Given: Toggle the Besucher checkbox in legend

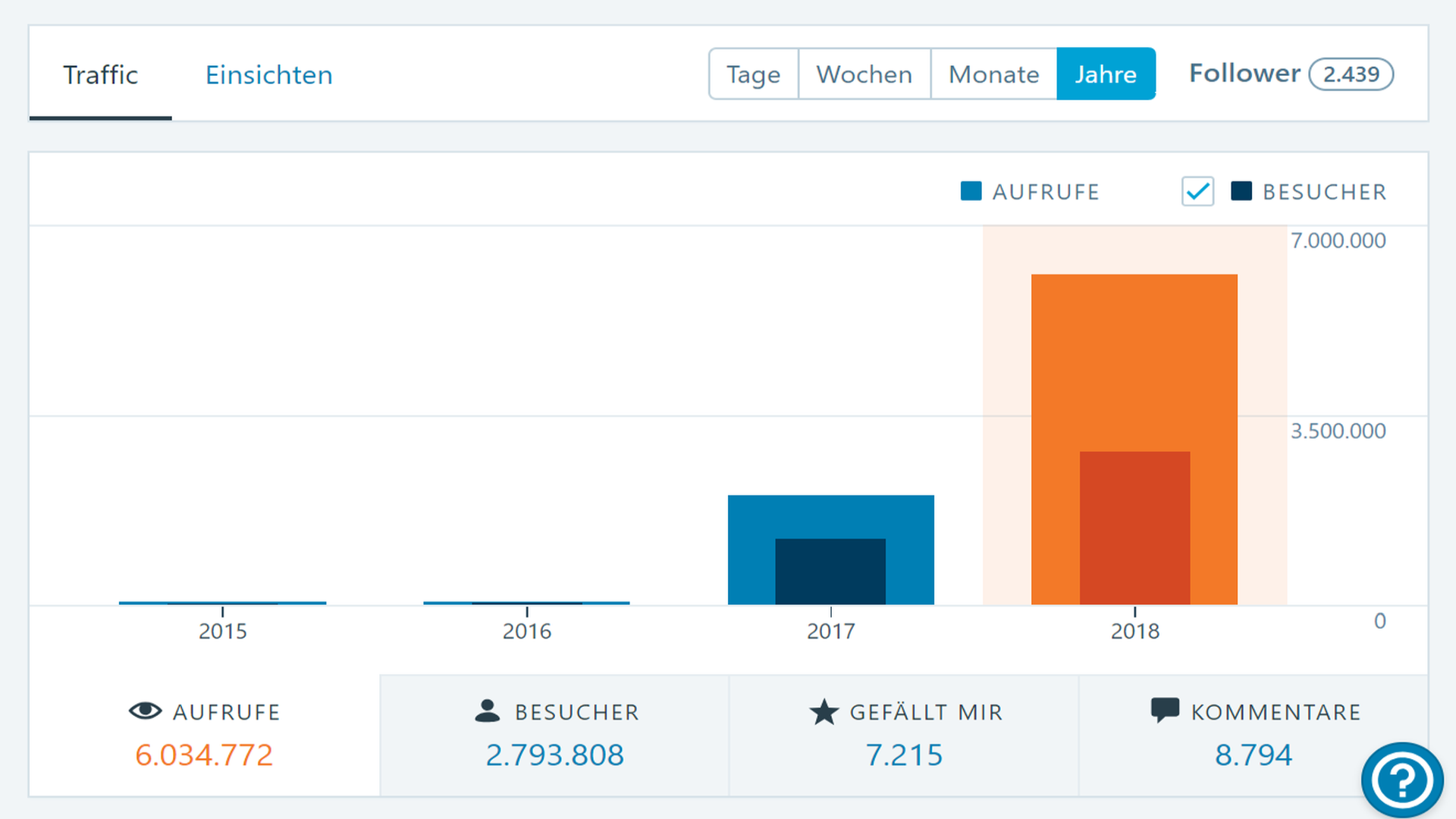Looking at the screenshot, I should pos(1197,191).
